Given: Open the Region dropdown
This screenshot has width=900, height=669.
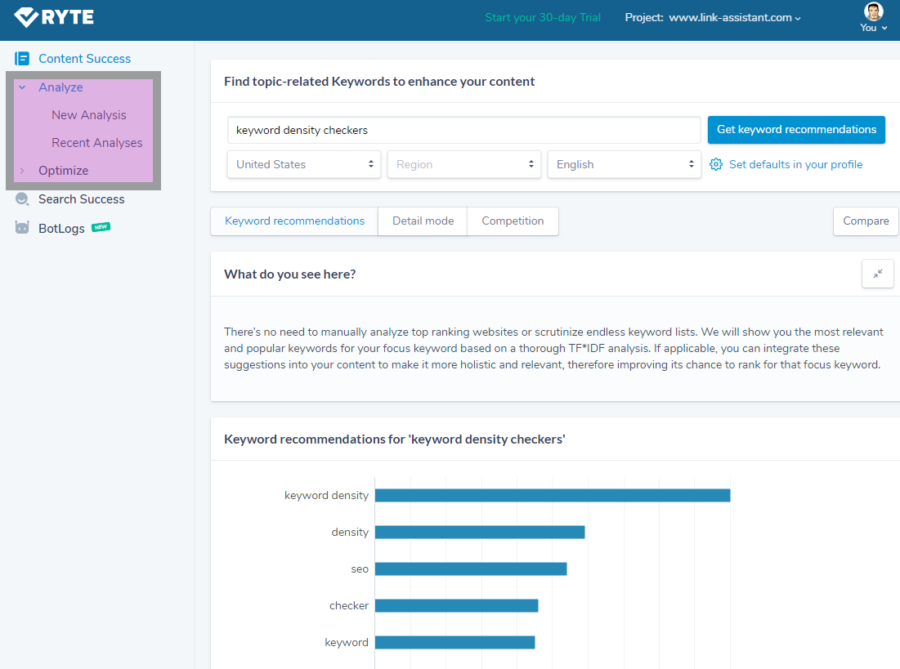Looking at the screenshot, I should click(x=464, y=165).
